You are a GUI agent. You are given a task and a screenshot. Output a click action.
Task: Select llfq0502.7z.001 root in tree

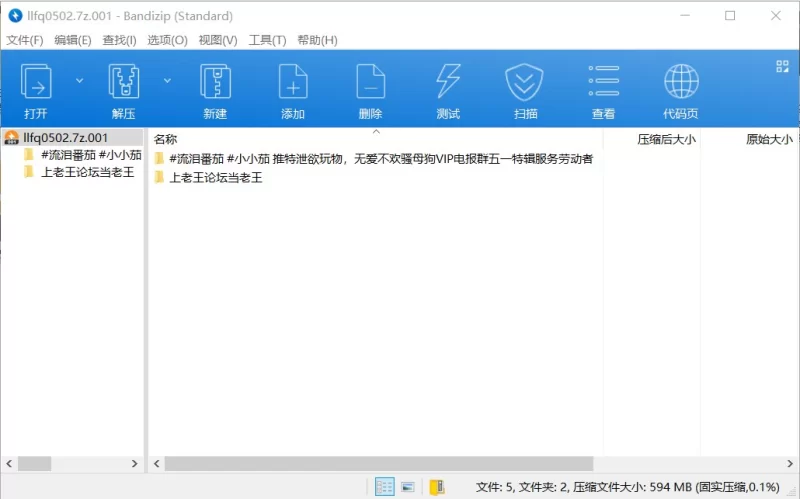72,138
